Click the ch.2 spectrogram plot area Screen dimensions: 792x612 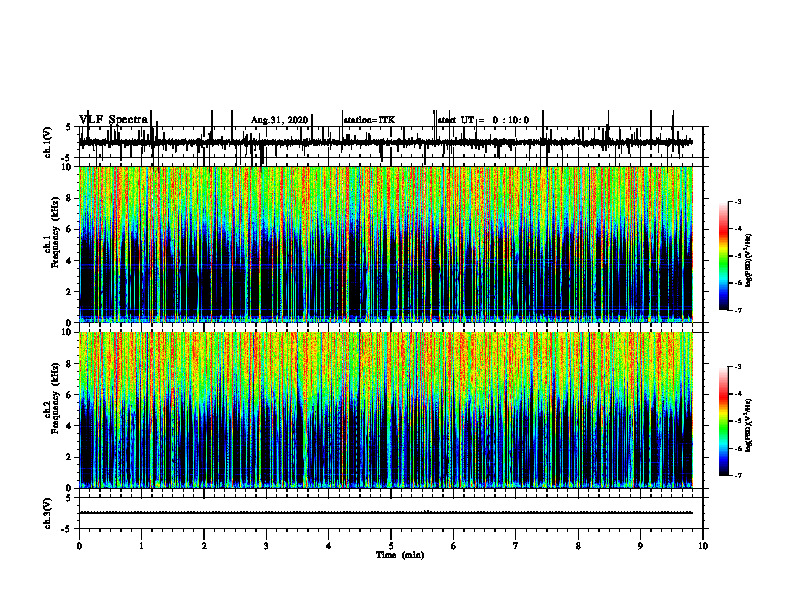(386, 410)
